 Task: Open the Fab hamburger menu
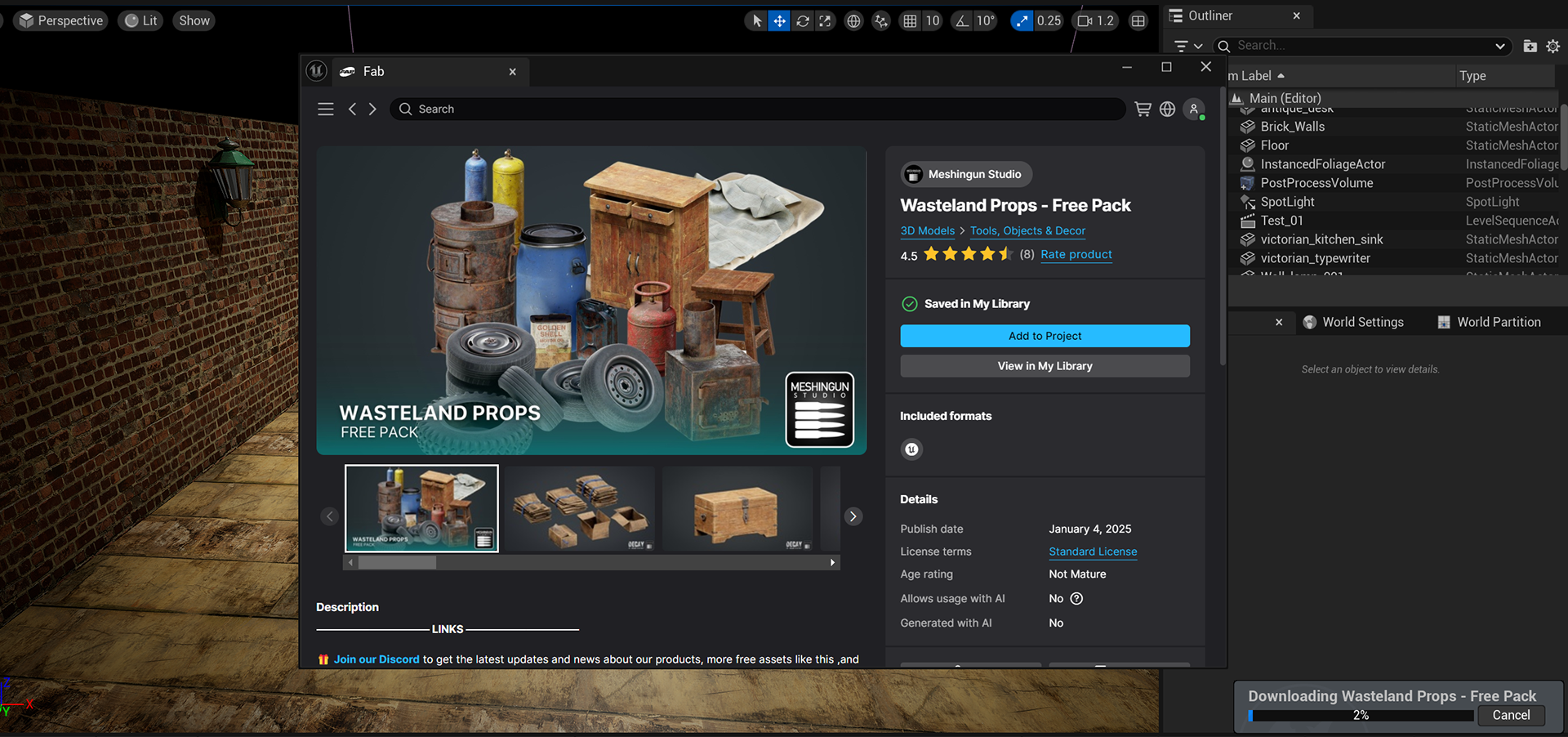click(x=326, y=109)
